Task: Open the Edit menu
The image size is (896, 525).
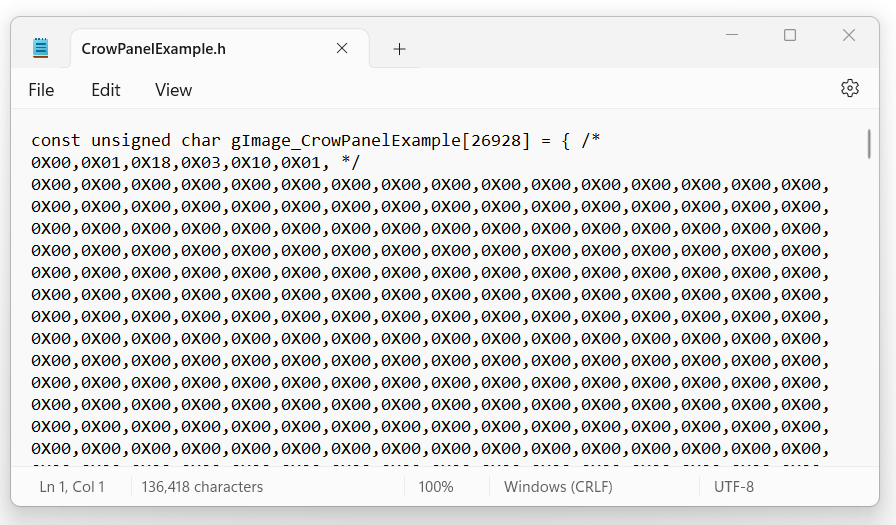Action: pos(106,90)
